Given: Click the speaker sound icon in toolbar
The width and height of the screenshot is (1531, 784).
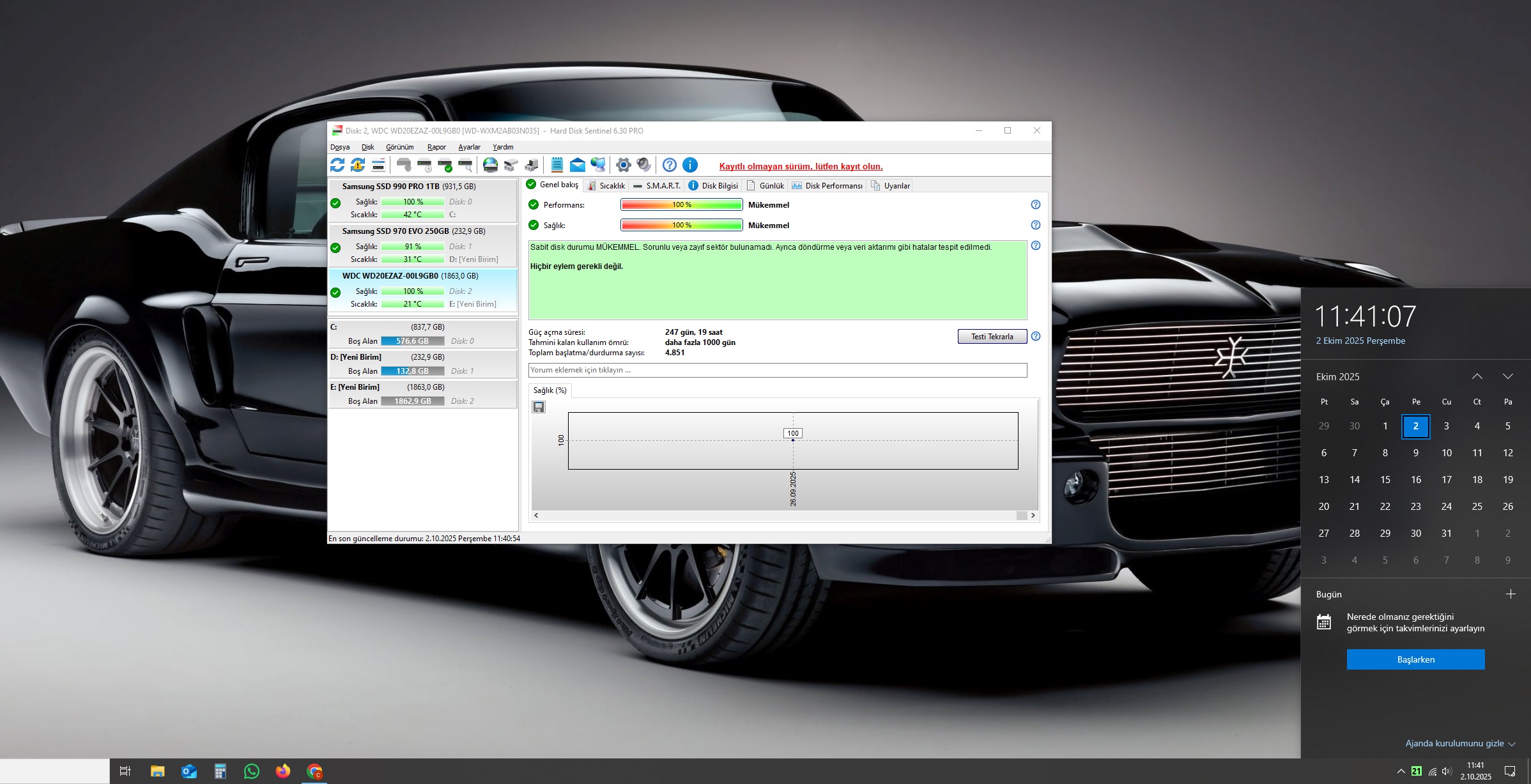Looking at the screenshot, I should pyautogui.click(x=643, y=165).
